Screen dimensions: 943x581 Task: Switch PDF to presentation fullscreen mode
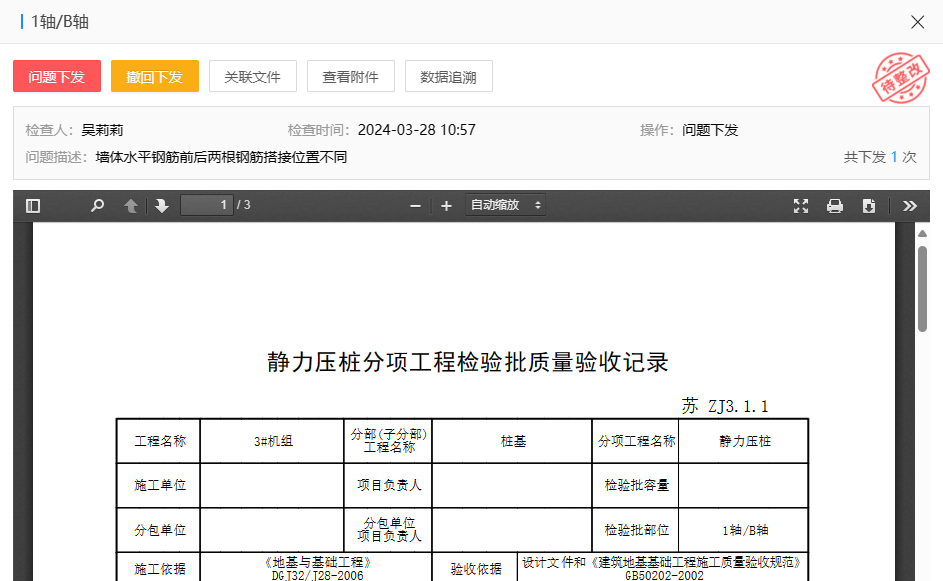coord(801,206)
